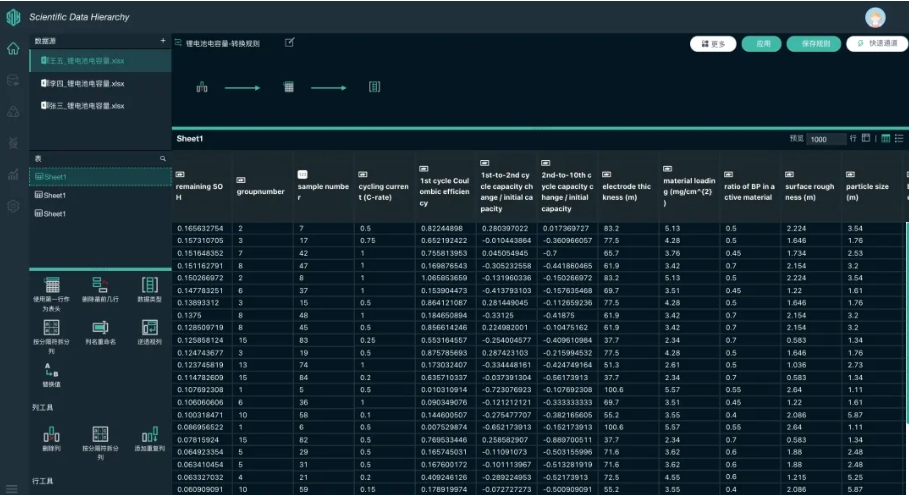This screenshot has width=909, height=495.
Task: Switch to list view icon
Action: tap(898, 139)
